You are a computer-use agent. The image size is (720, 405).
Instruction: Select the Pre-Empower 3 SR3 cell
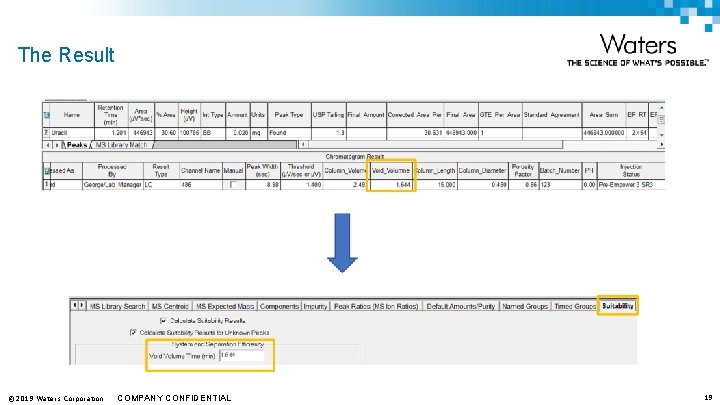(x=631, y=185)
